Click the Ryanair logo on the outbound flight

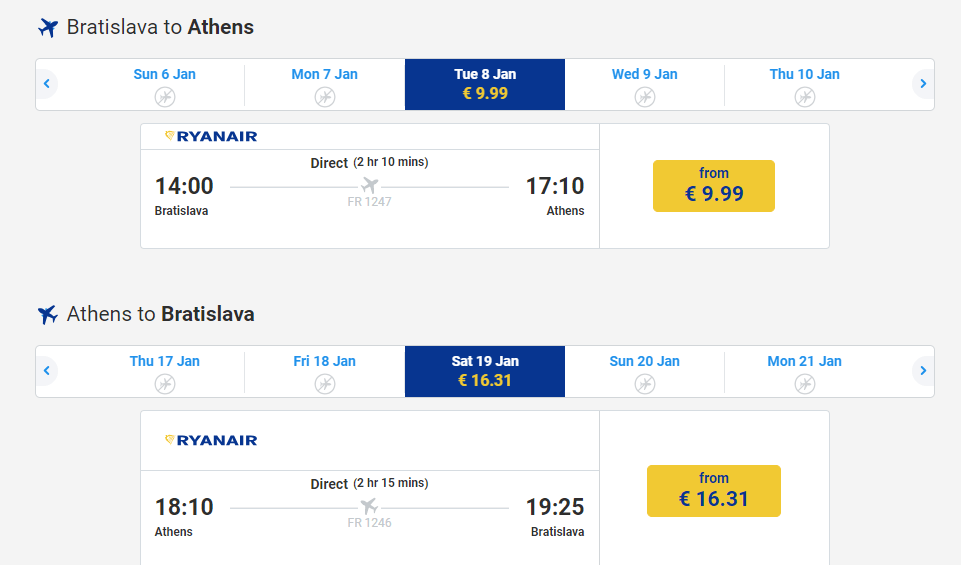[211, 137]
